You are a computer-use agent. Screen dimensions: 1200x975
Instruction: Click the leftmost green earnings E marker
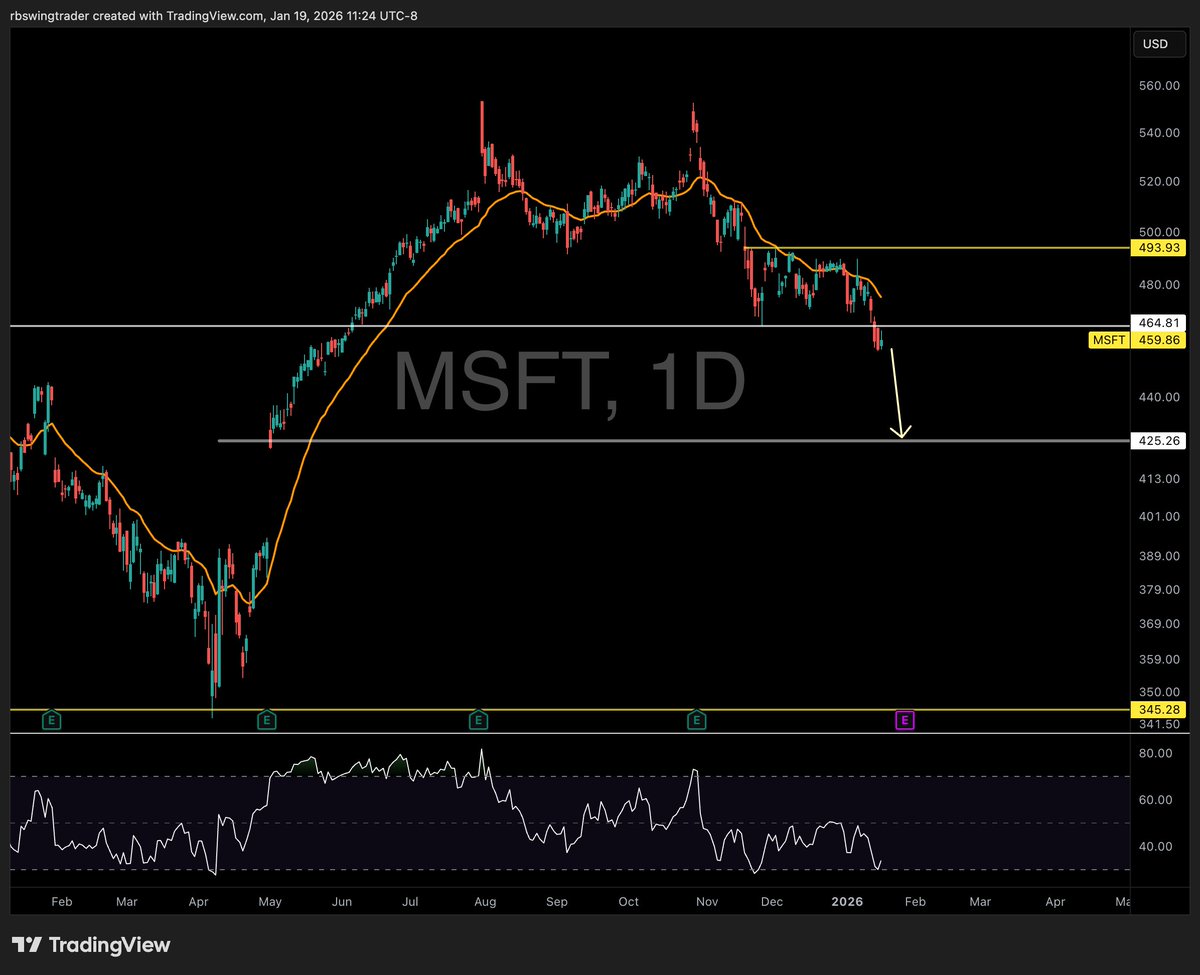(x=52, y=719)
